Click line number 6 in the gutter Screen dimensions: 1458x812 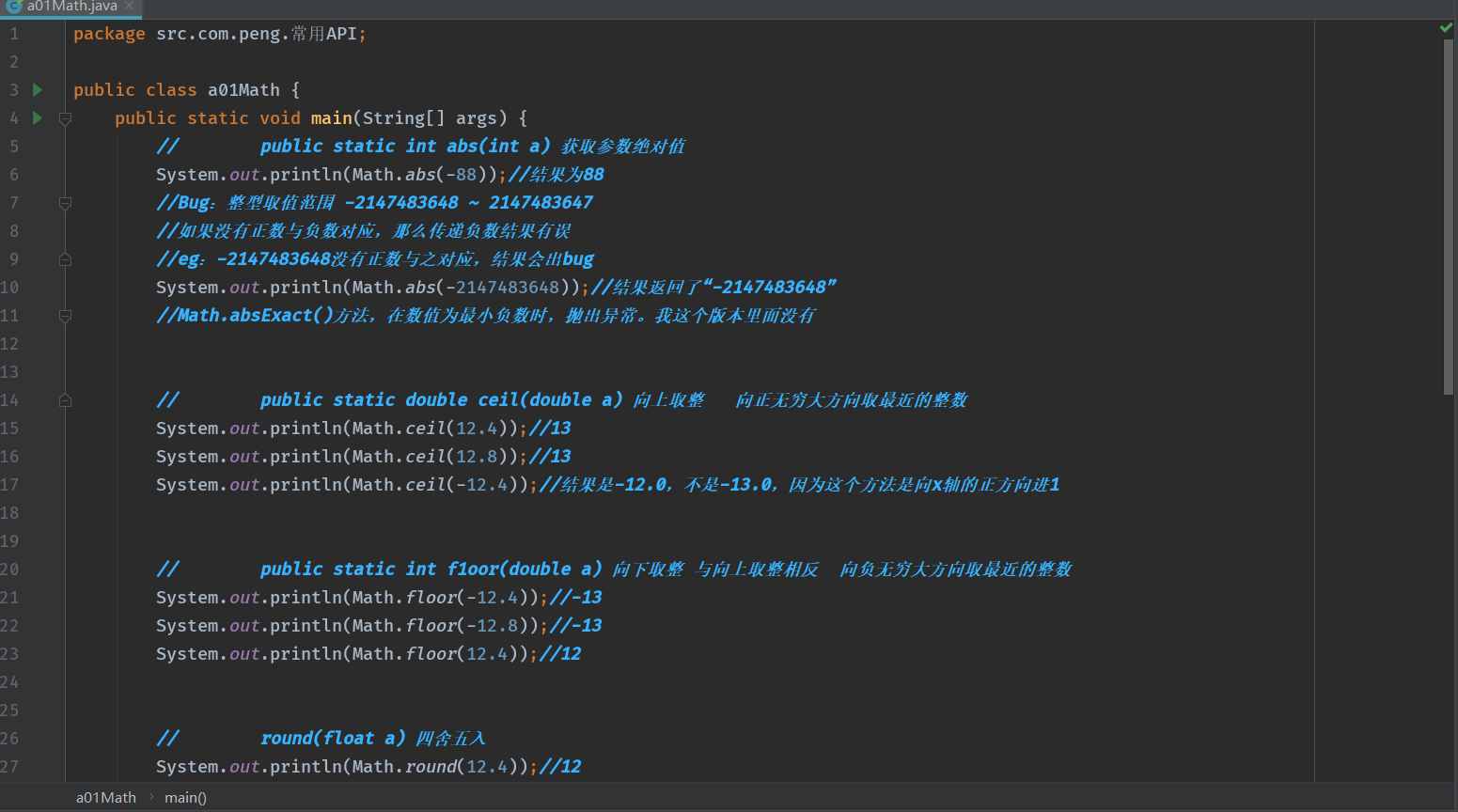[x=14, y=175]
